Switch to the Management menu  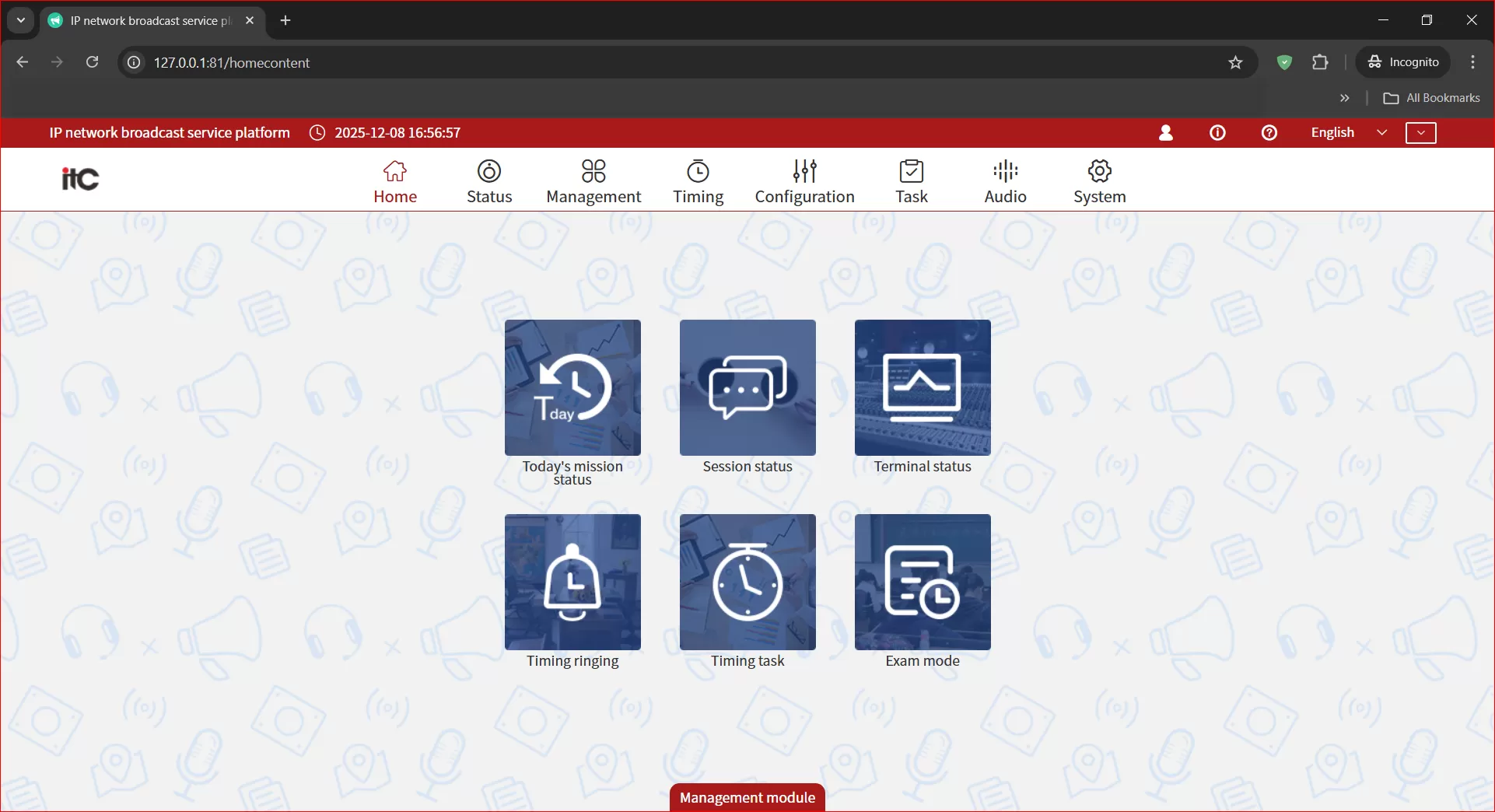click(x=593, y=181)
